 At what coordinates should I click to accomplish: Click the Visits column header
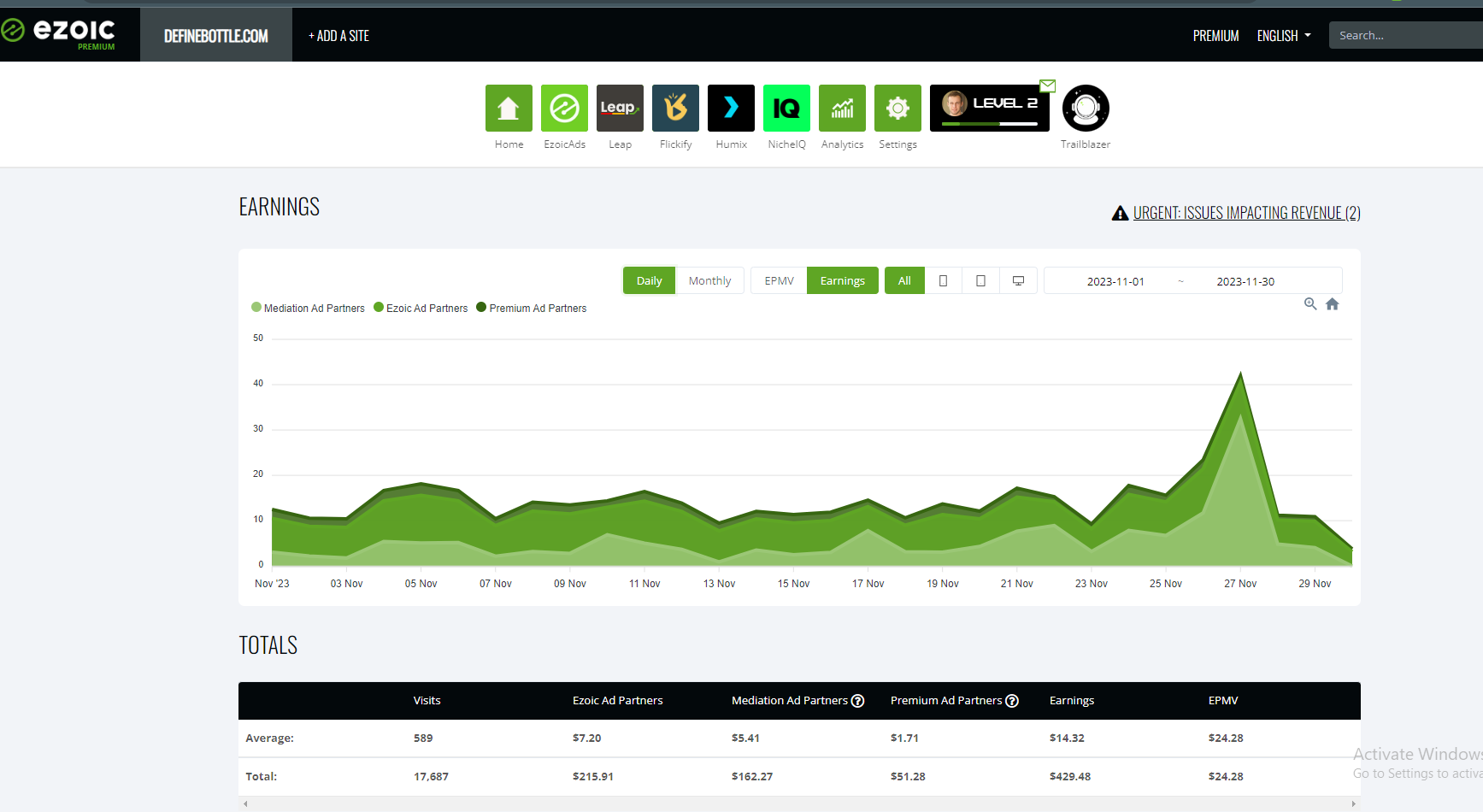[x=427, y=701]
